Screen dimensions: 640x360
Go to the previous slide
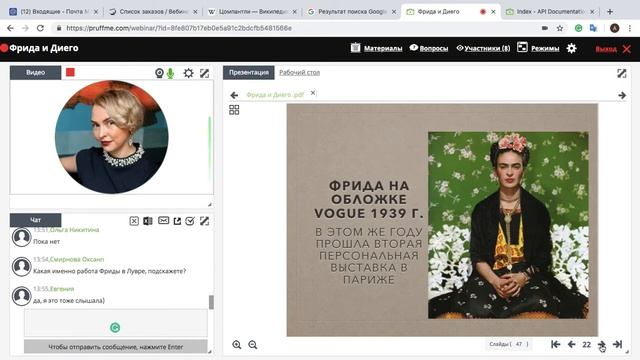click(x=571, y=344)
